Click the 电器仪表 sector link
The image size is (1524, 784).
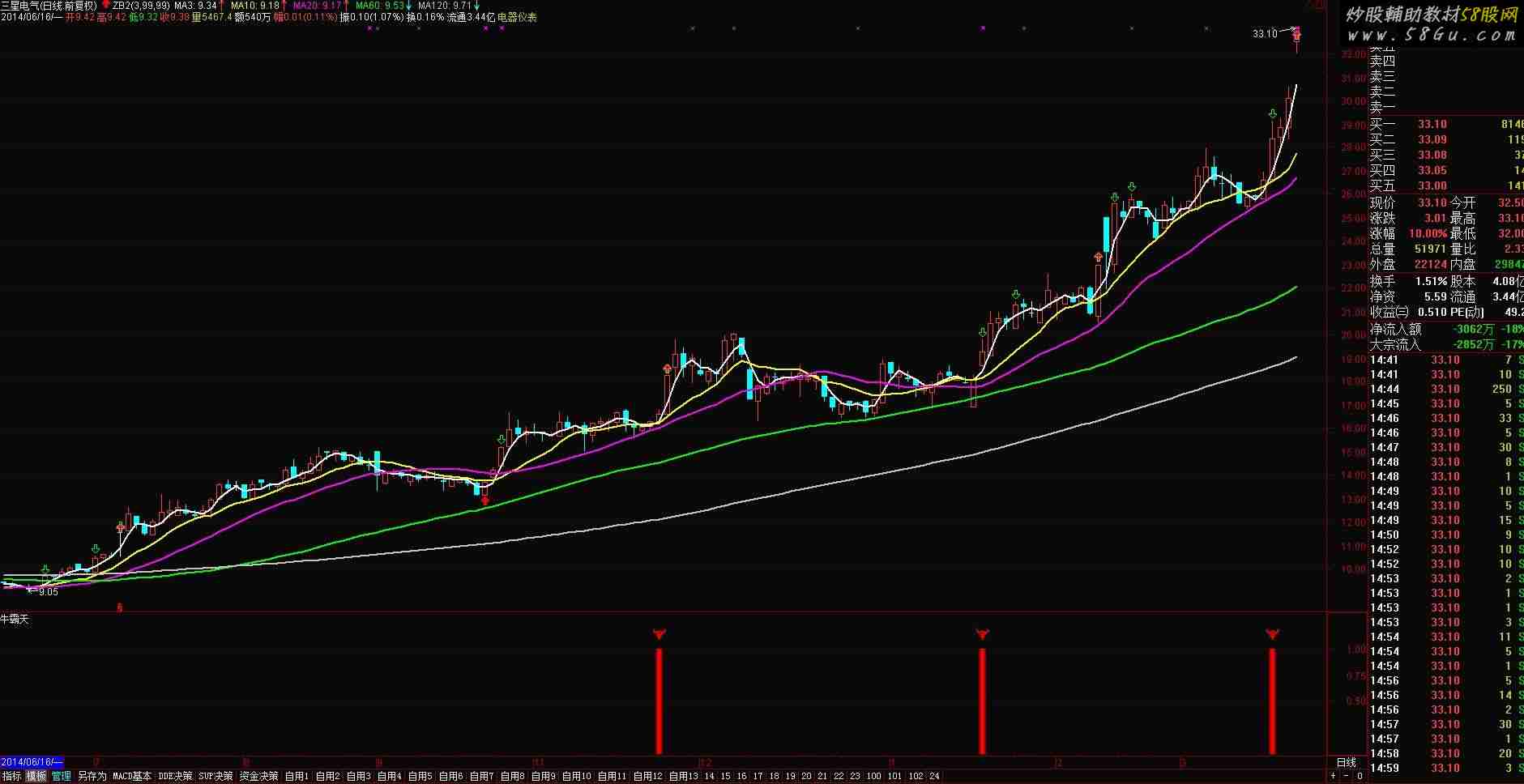tap(517, 16)
